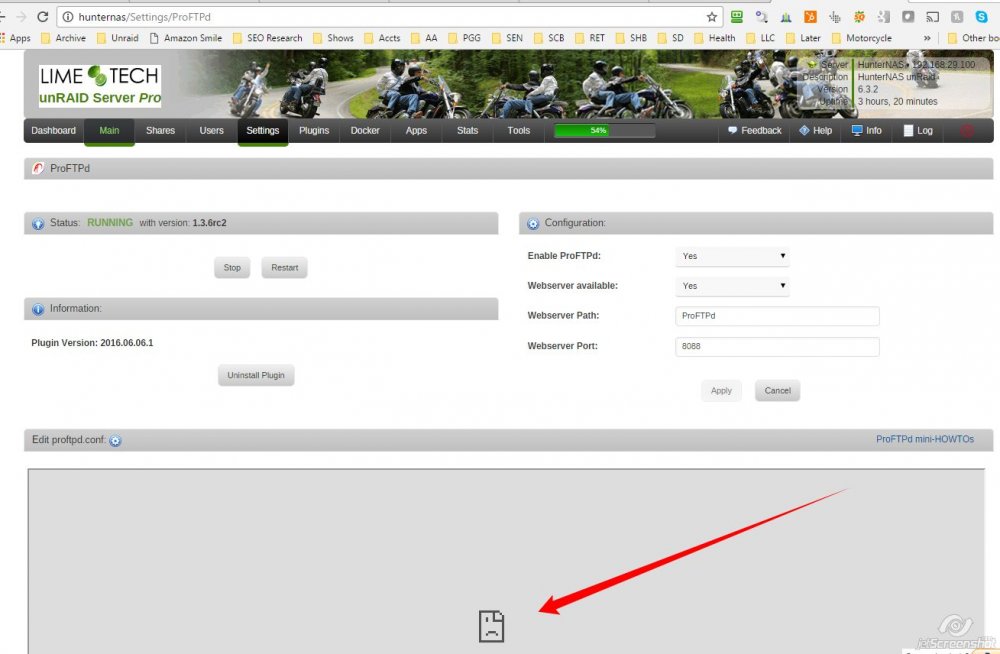1000x654 pixels.
Task: Open the Log viewer
Action: (918, 131)
